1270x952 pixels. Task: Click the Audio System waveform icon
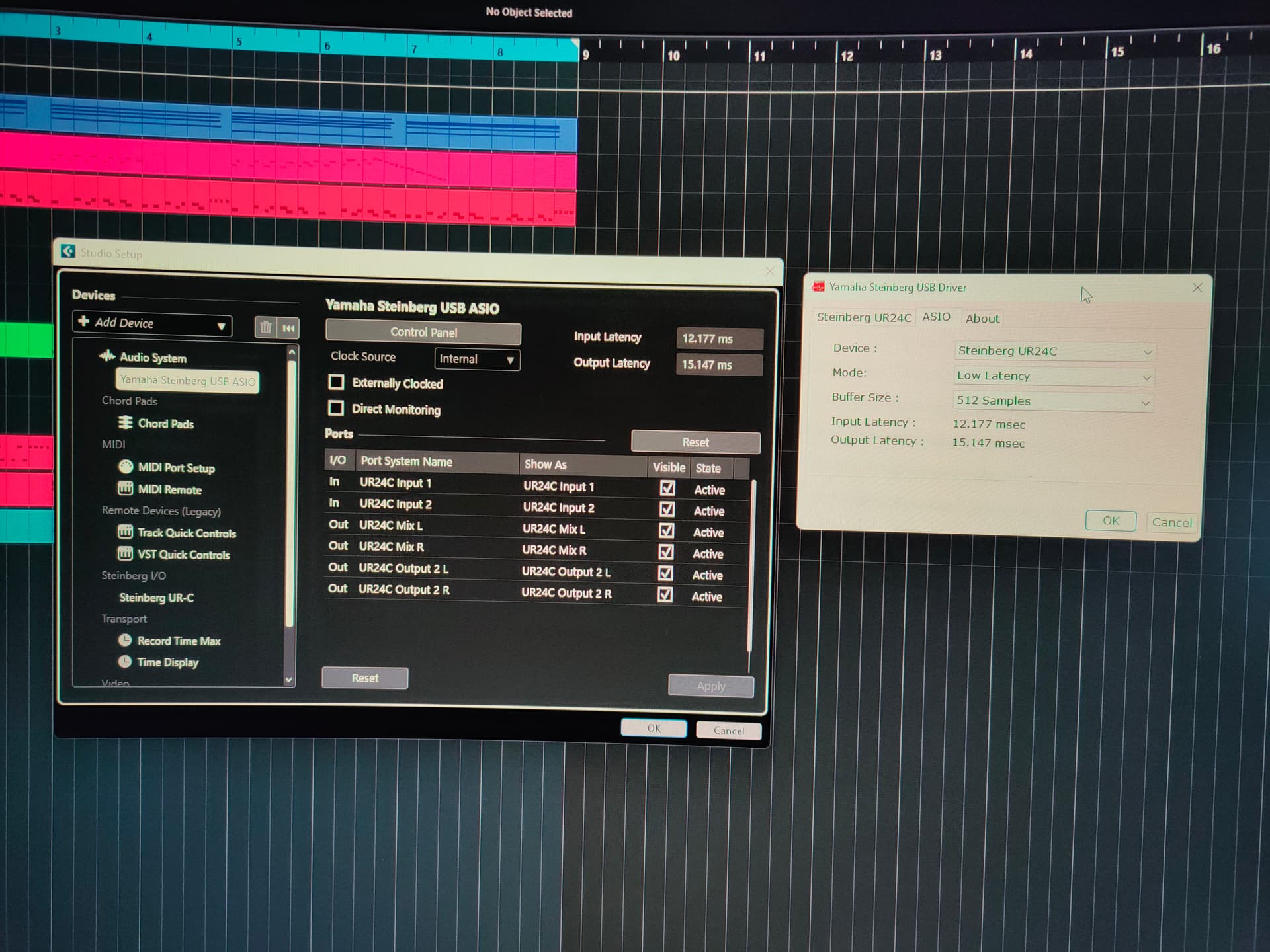(x=107, y=356)
